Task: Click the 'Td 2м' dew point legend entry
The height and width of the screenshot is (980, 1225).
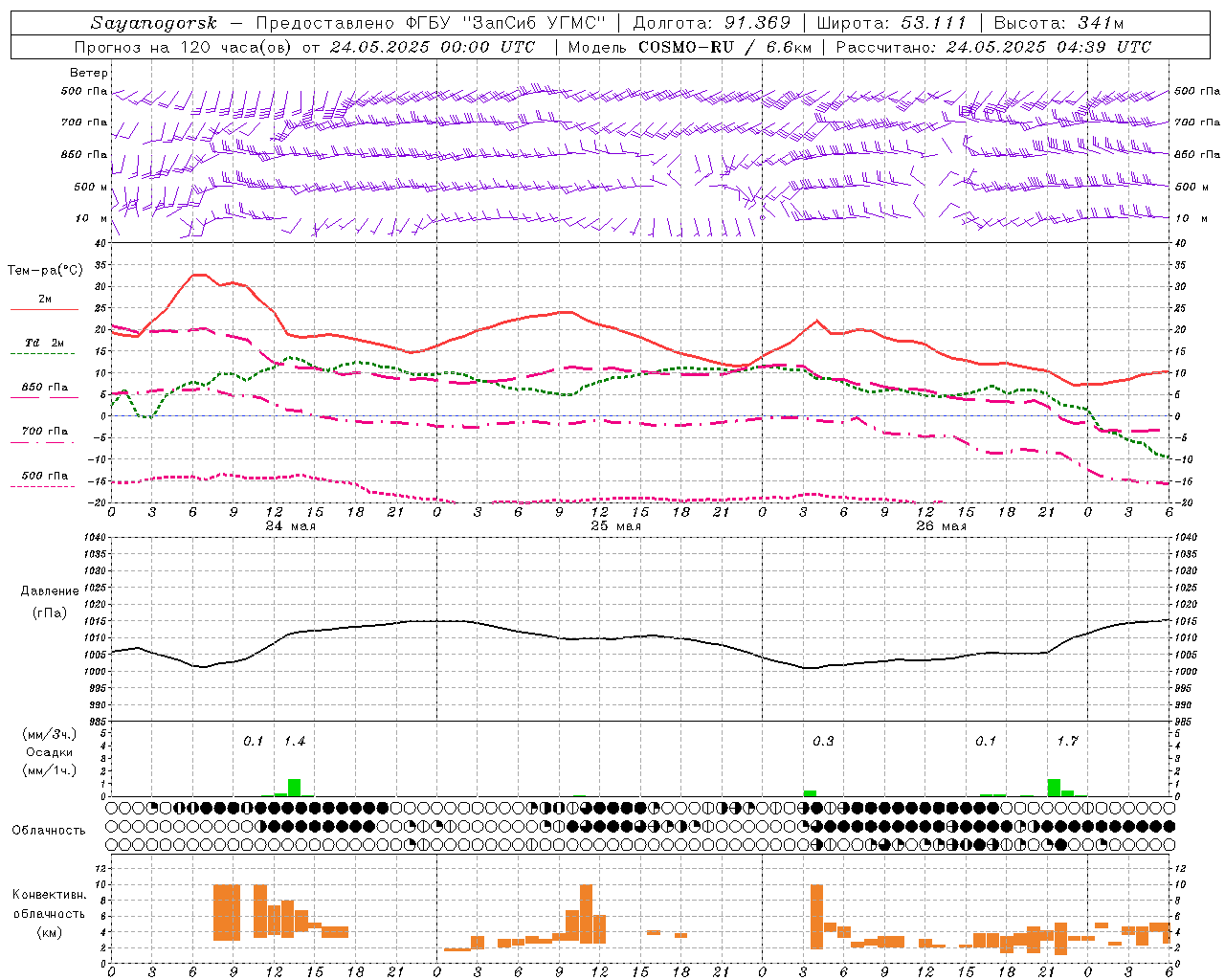Action: coord(45,343)
